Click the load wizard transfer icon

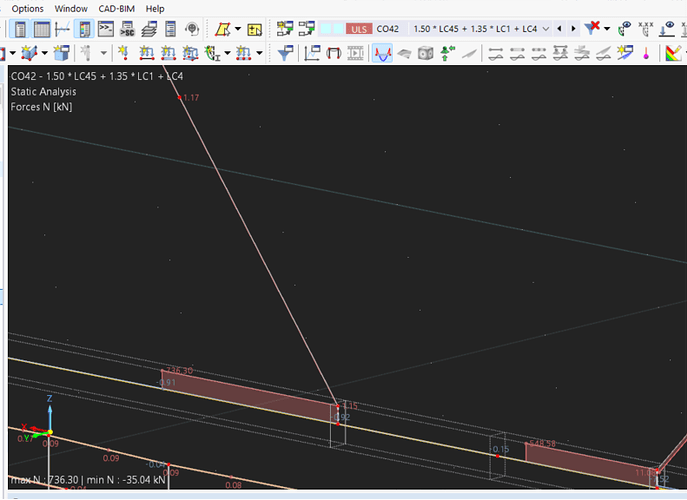click(306, 29)
